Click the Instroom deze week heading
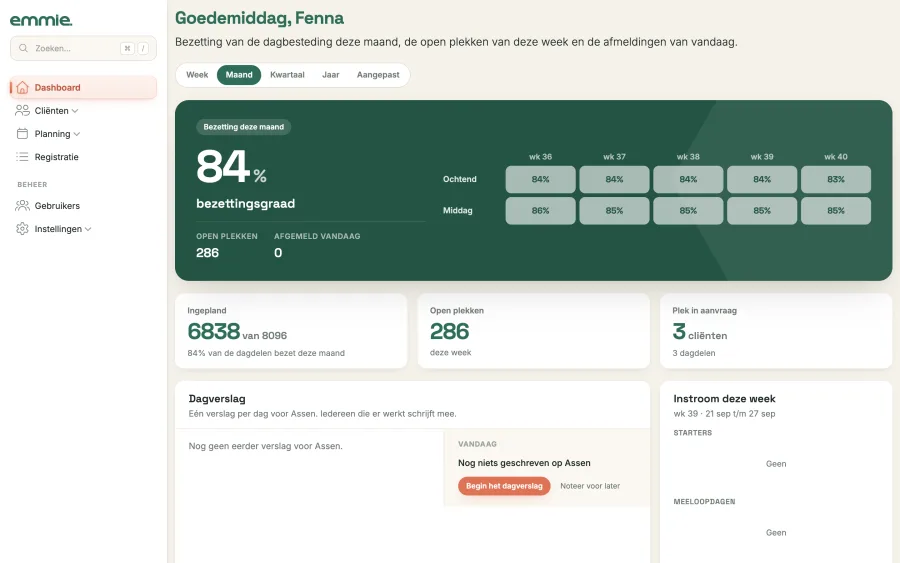The height and width of the screenshot is (563, 900). 724,398
